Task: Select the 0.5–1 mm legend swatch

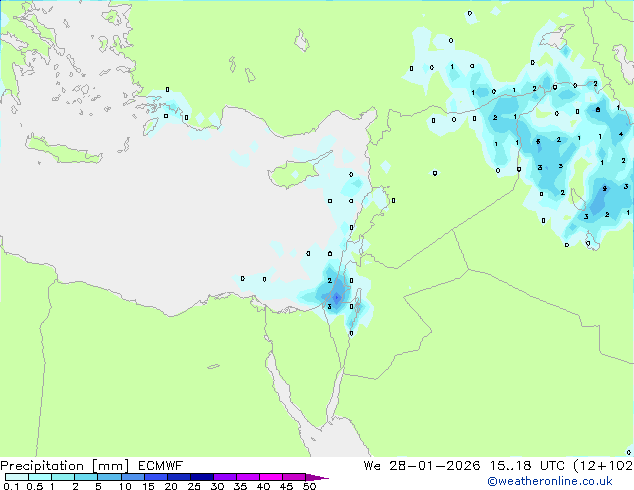Action: point(40,477)
